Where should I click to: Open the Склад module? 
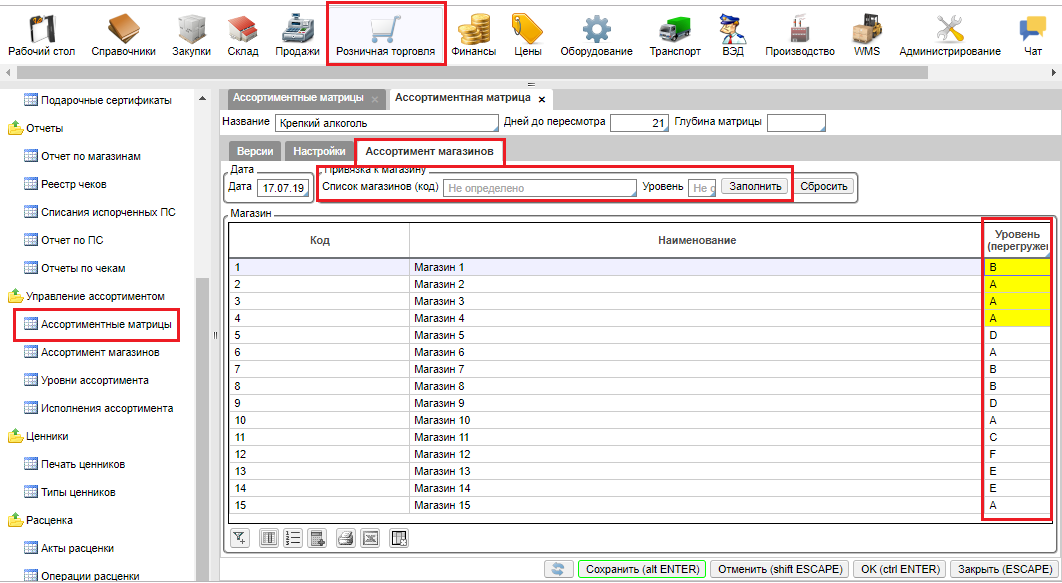242,35
